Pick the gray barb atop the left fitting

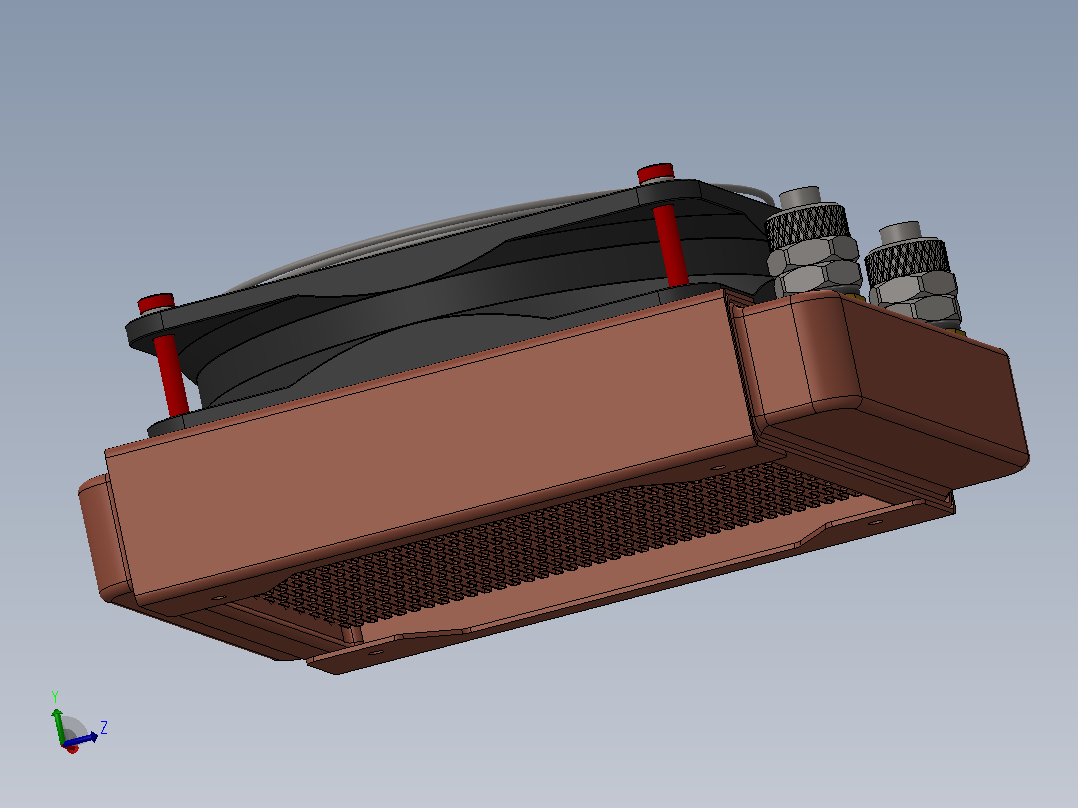(x=800, y=197)
